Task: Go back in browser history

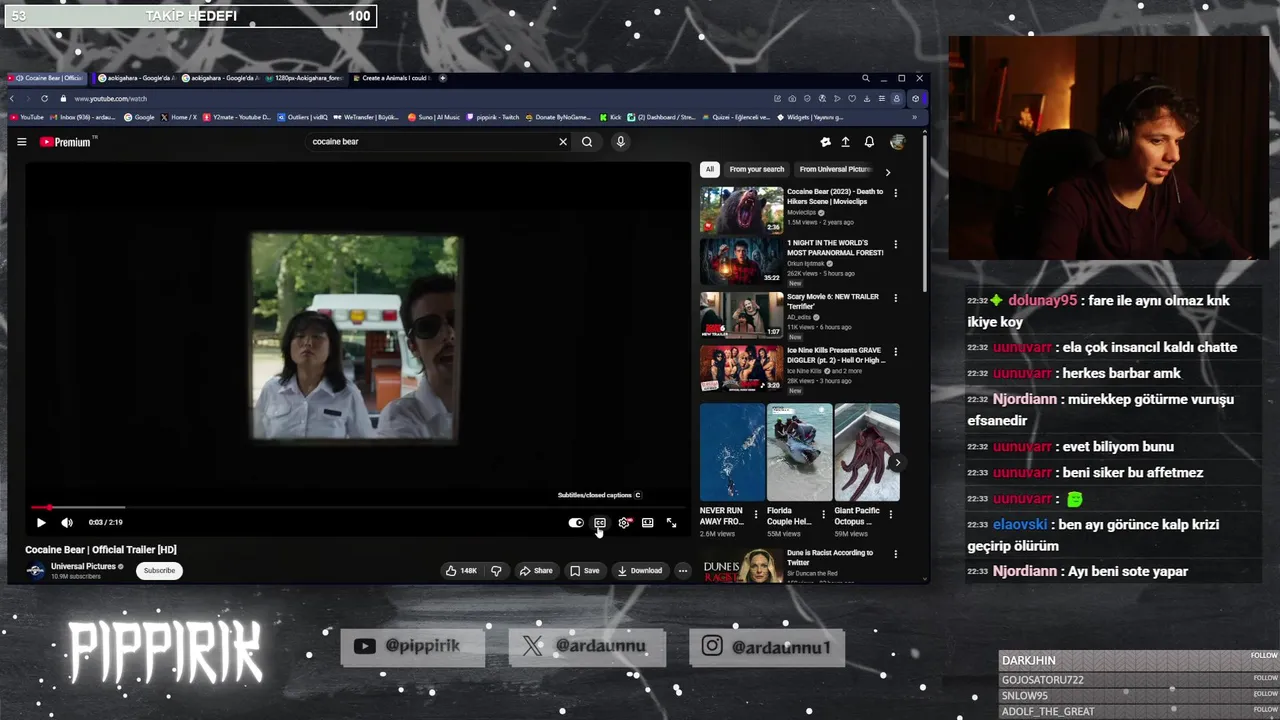Action: tap(12, 98)
